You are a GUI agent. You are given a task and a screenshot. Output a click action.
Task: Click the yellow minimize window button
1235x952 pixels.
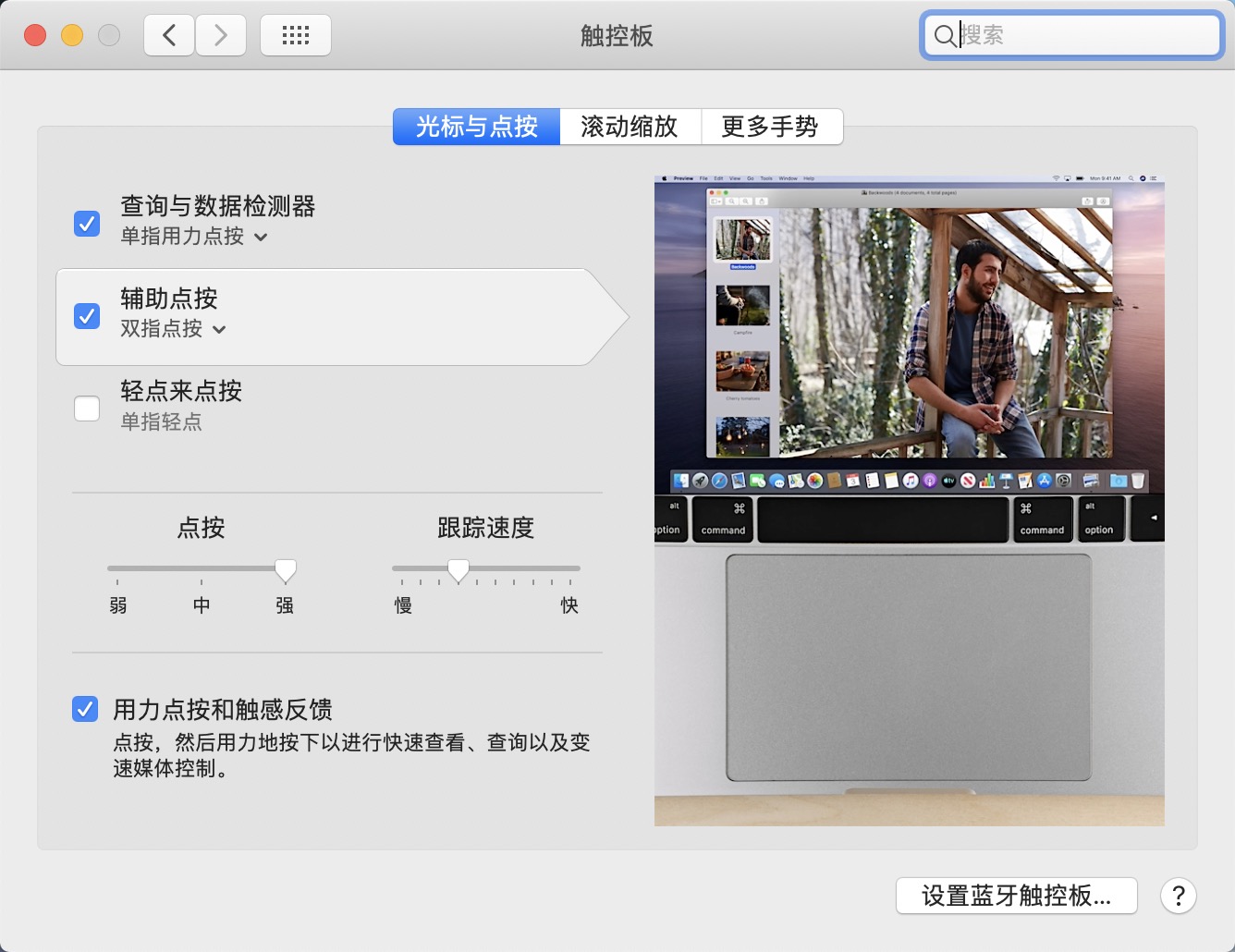click(x=72, y=36)
